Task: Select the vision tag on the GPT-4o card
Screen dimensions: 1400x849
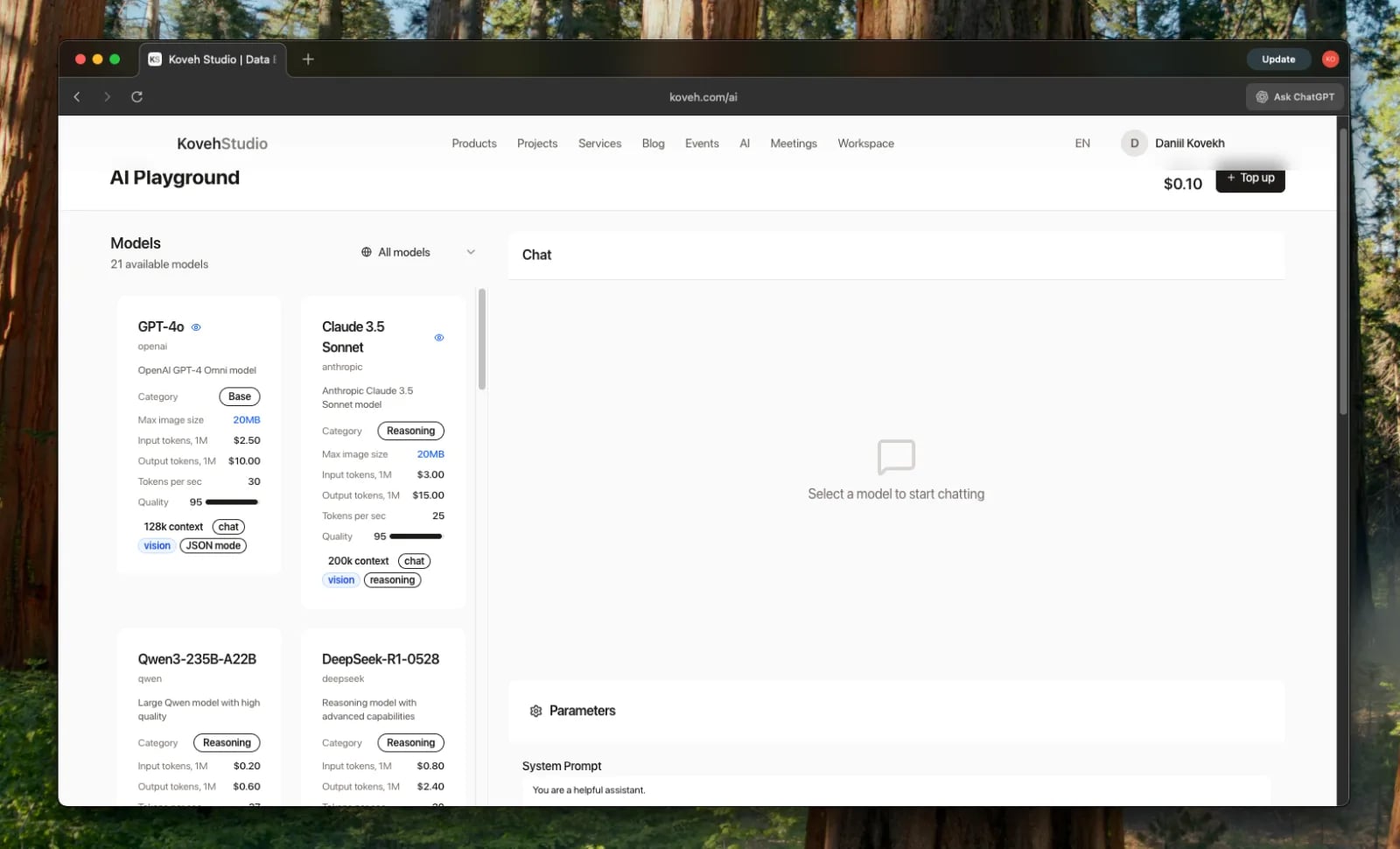Action: pyautogui.click(x=157, y=545)
